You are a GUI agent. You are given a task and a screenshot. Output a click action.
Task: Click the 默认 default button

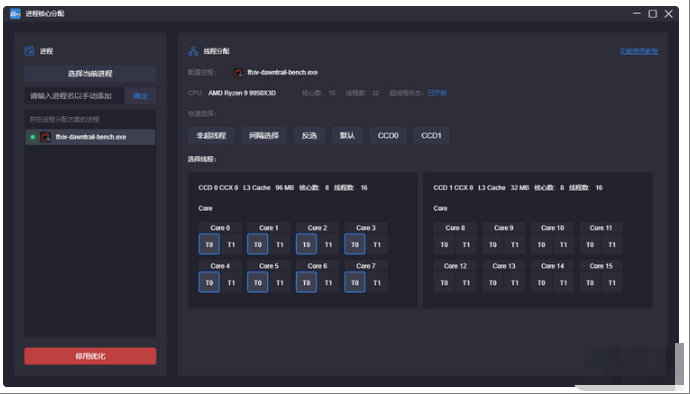[x=347, y=136]
